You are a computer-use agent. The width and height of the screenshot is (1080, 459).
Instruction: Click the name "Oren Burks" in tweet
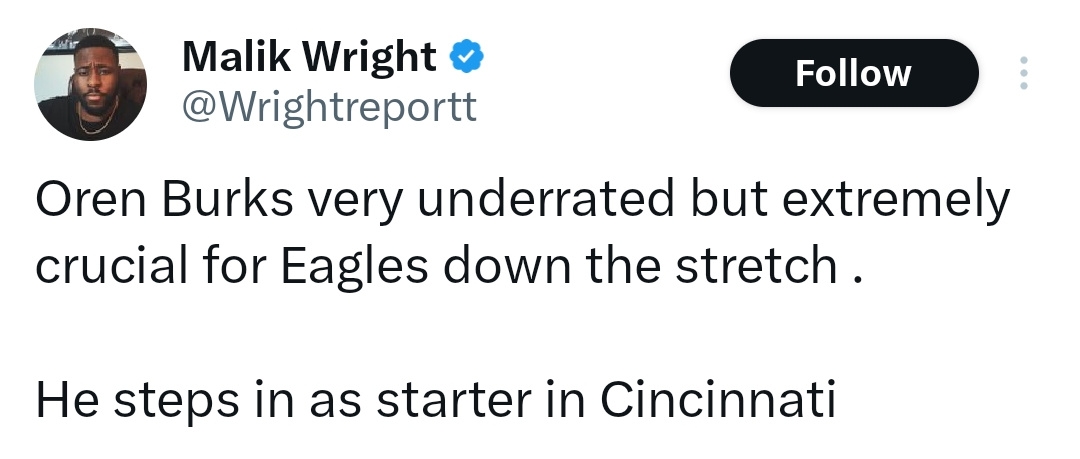tap(165, 201)
